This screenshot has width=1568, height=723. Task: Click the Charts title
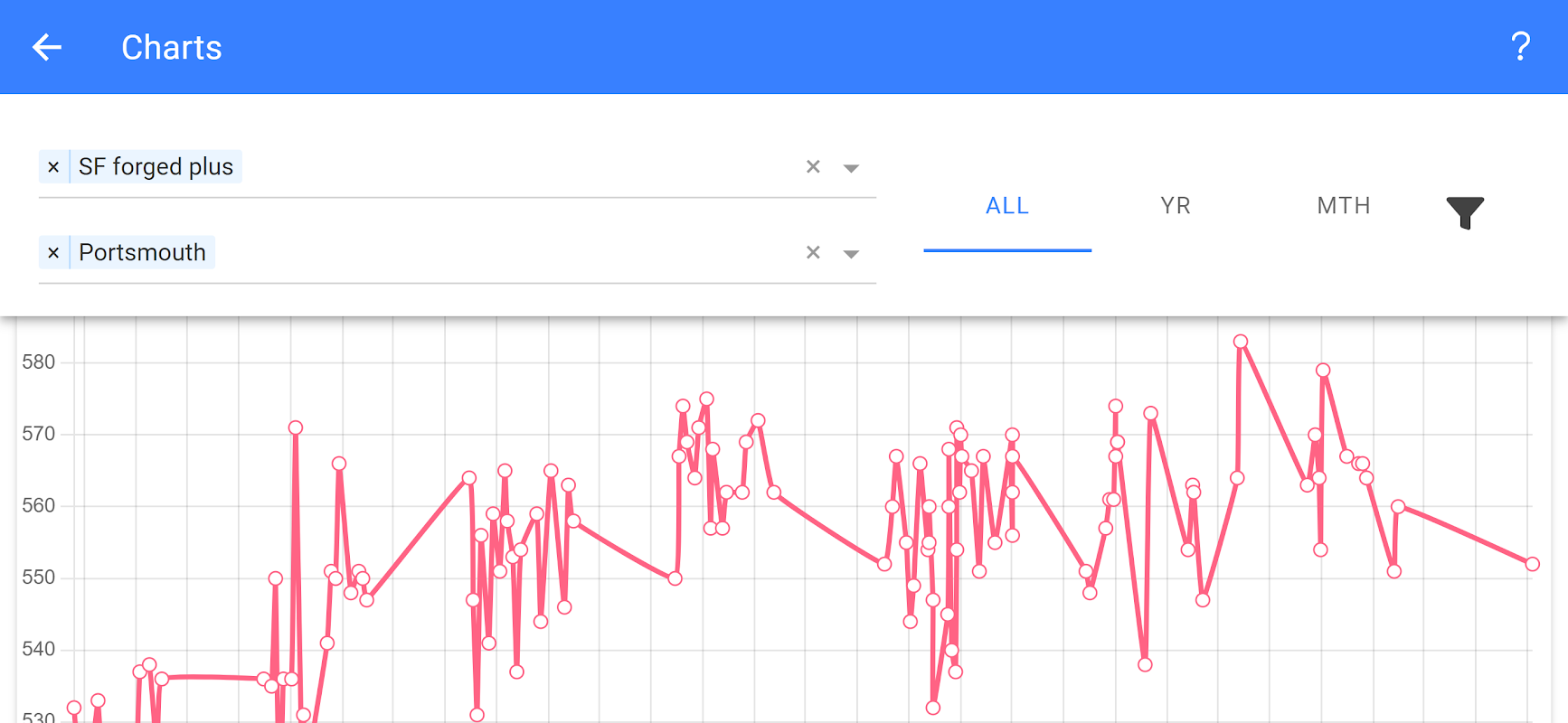(172, 47)
